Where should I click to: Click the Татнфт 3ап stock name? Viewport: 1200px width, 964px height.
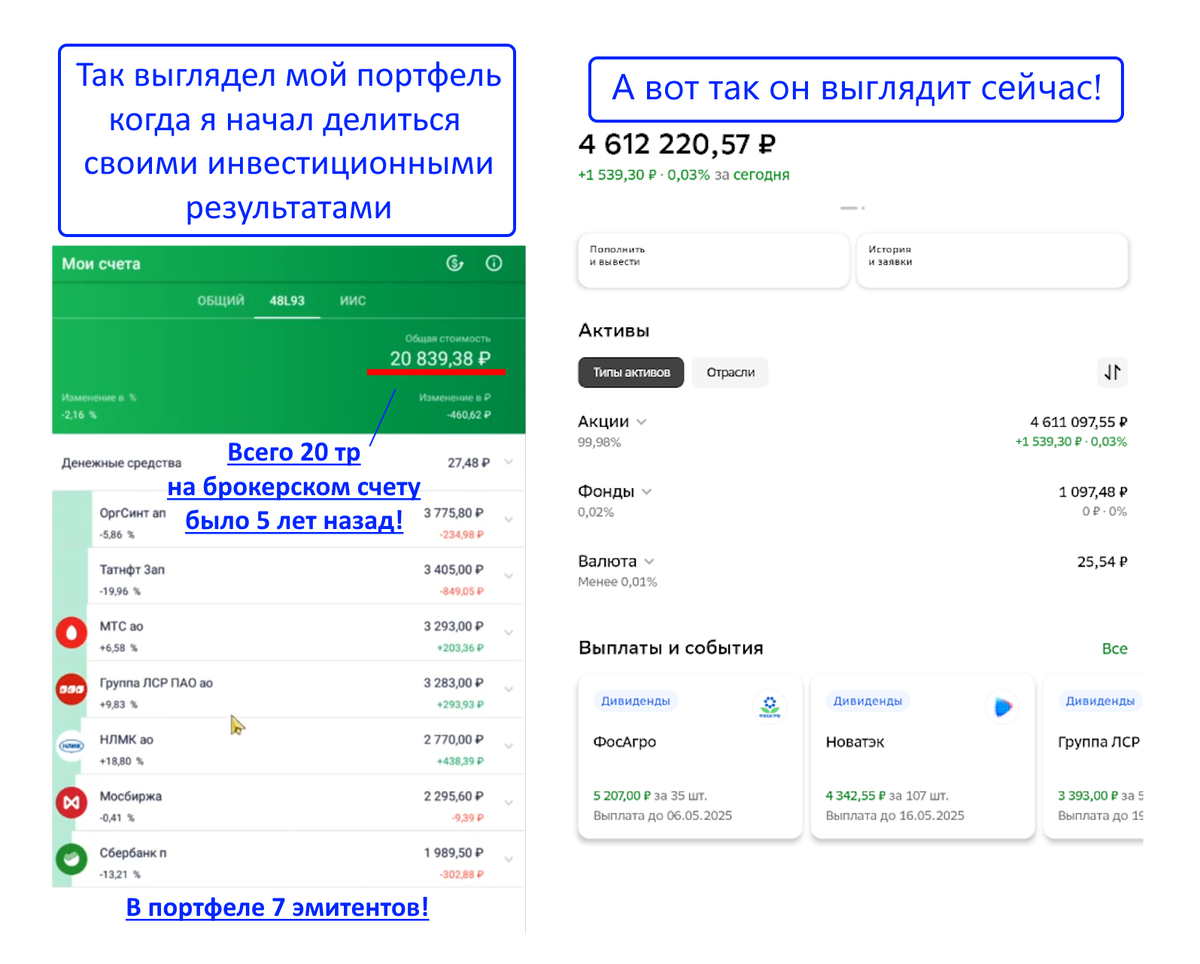131,569
